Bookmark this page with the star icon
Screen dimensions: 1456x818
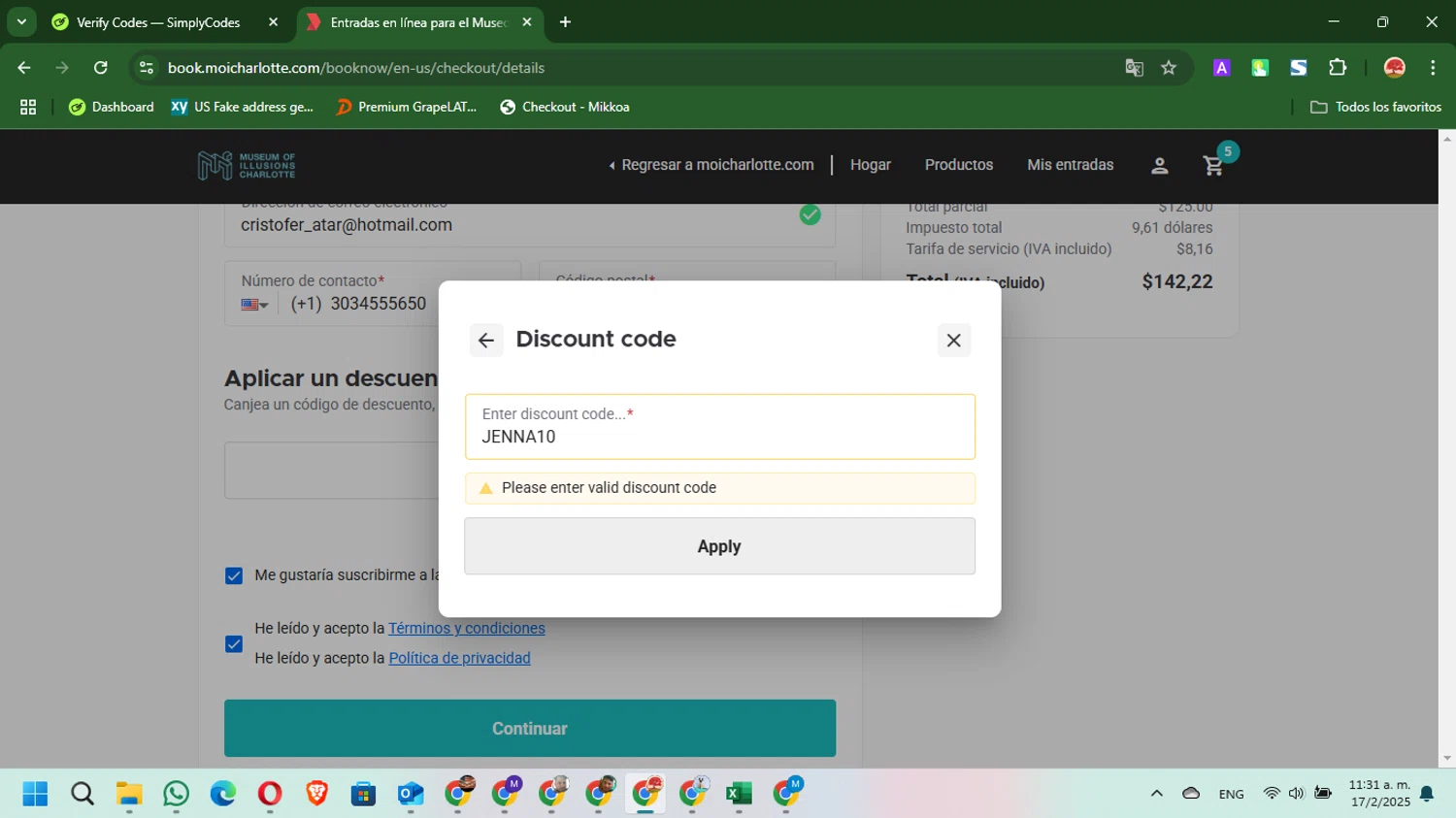(x=1169, y=68)
